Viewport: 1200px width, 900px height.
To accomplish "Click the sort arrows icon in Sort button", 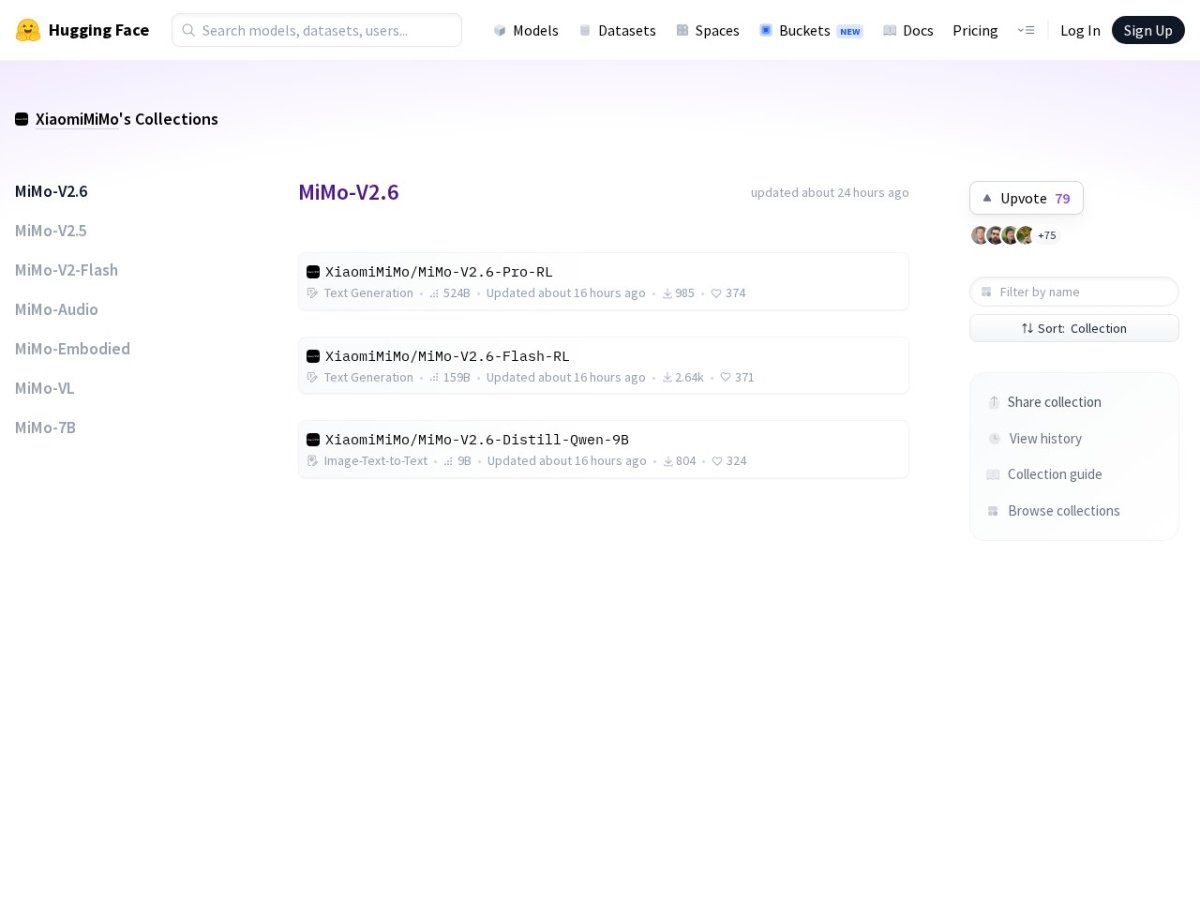I will pyautogui.click(x=1027, y=328).
